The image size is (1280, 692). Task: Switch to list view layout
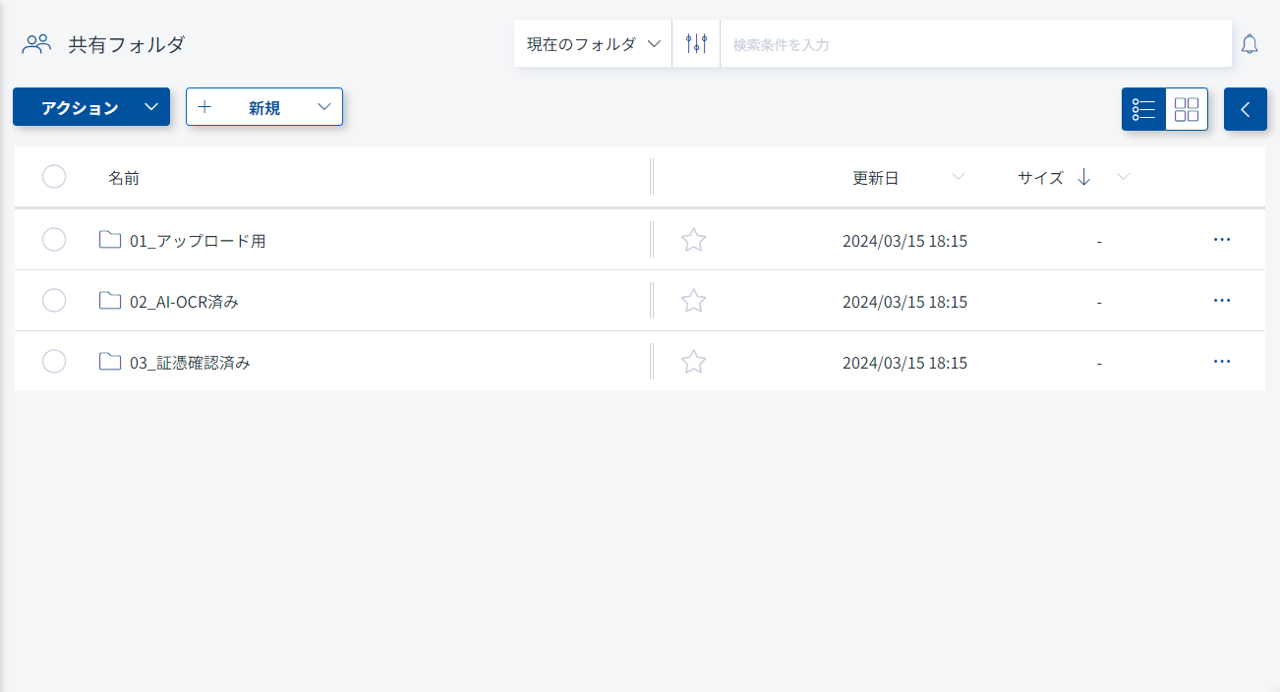click(x=1144, y=109)
